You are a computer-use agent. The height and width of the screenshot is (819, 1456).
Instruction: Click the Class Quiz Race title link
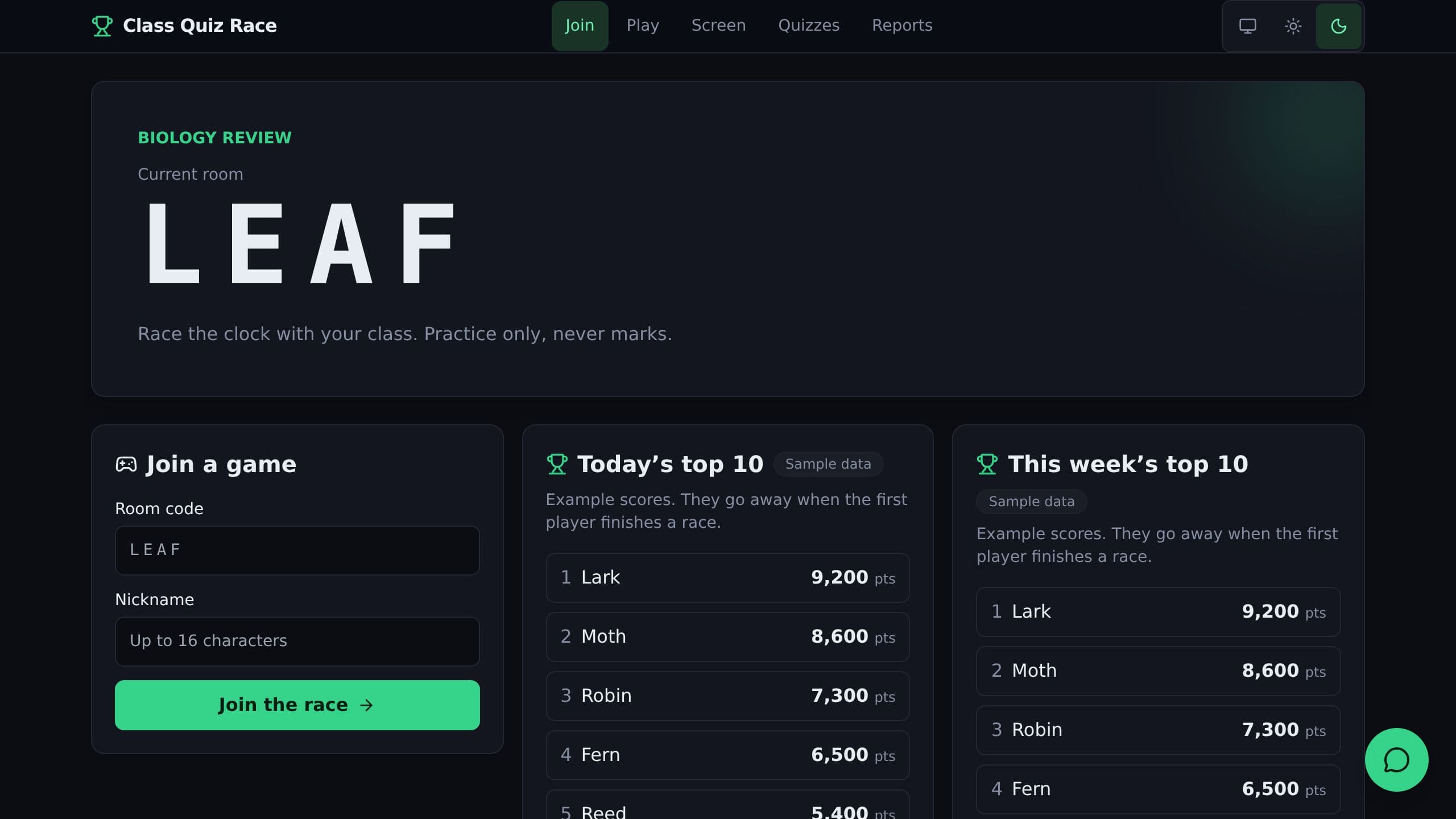[x=200, y=26]
